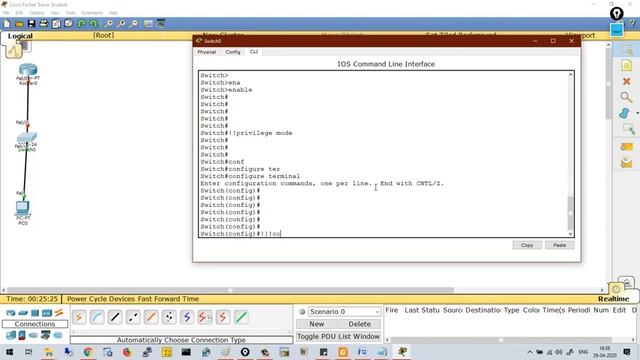Open File Explorer from the taskbar

click(x=49, y=352)
